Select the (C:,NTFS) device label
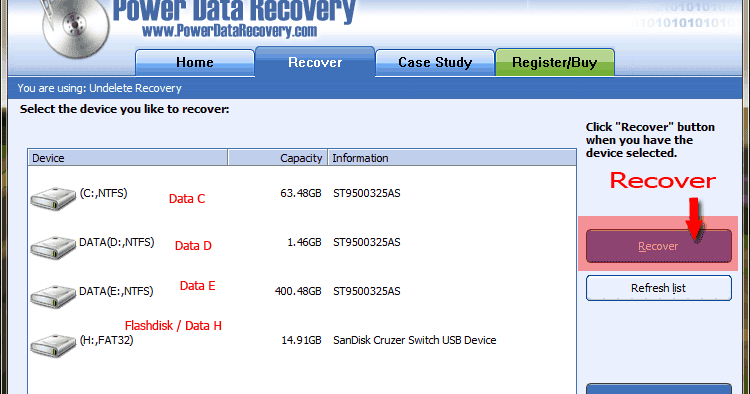Image resolution: width=750 pixels, height=394 pixels. (103, 193)
